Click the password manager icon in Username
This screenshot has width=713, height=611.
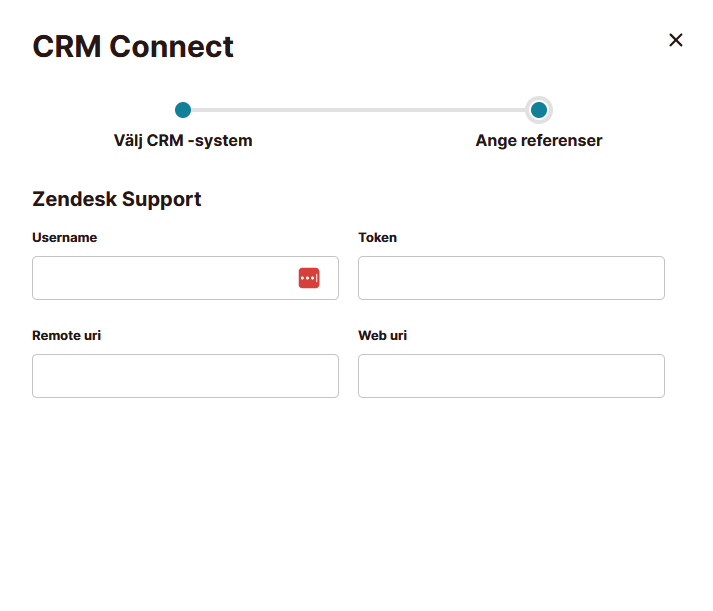[309, 278]
